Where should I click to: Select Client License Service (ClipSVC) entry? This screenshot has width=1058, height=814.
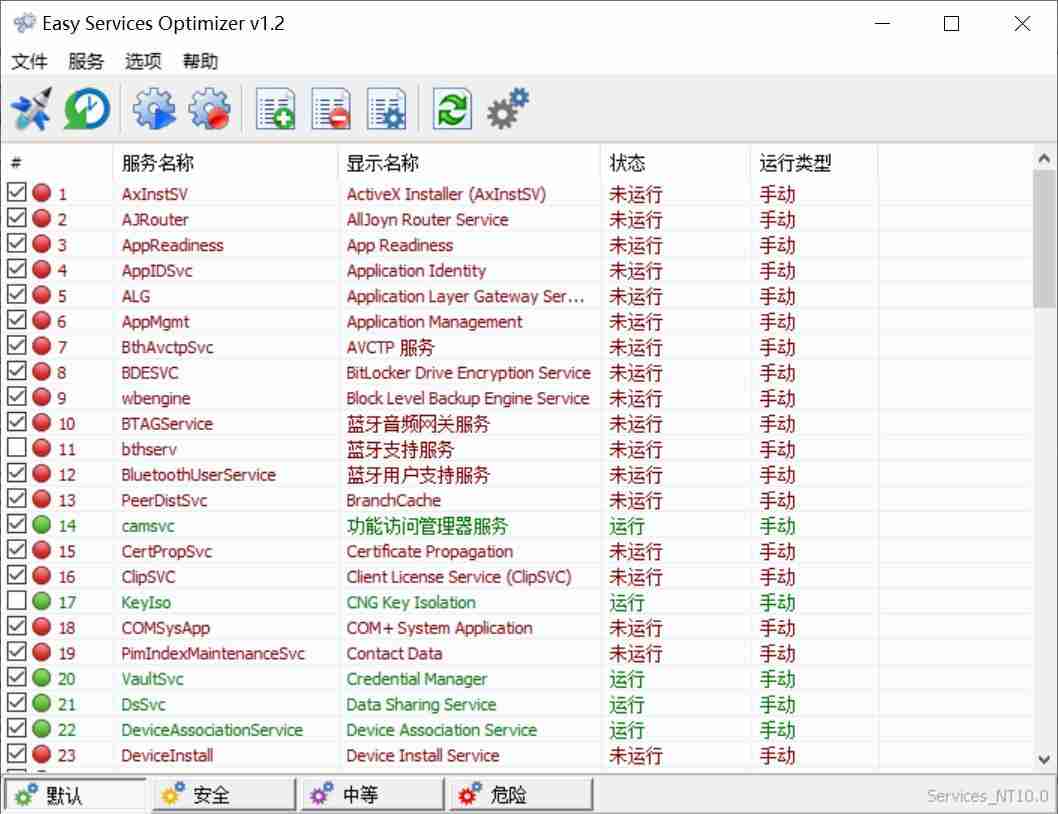click(459, 577)
